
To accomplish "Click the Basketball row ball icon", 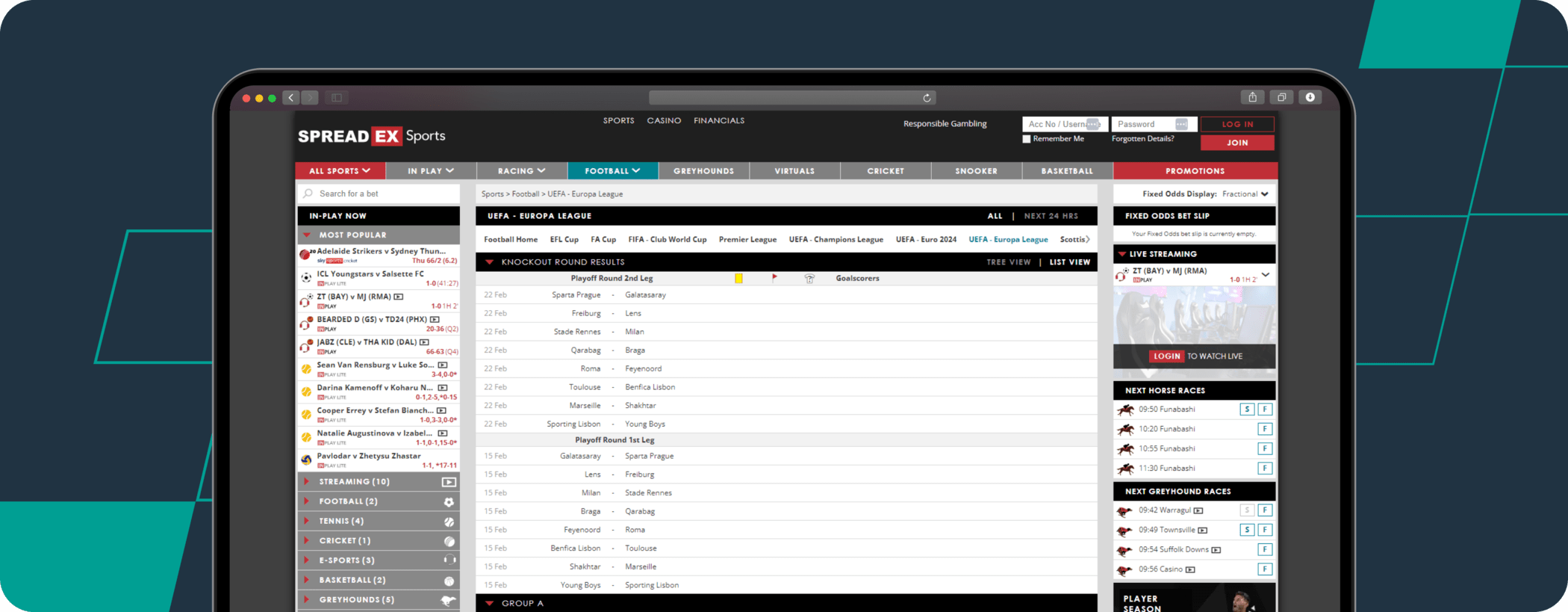I will [x=449, y=581].
